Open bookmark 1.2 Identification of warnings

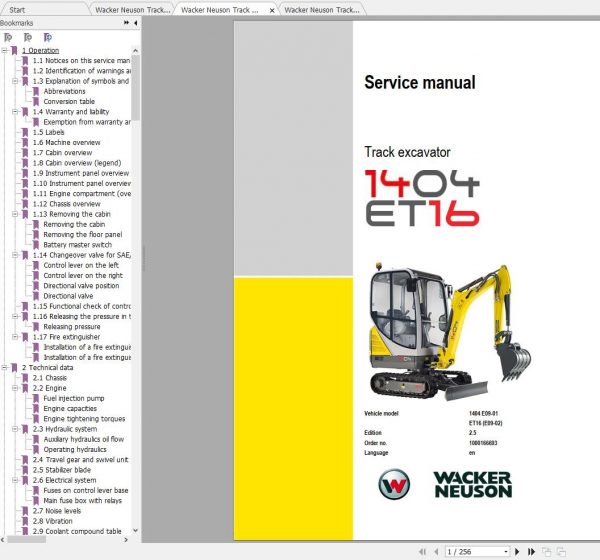(81, 71)
